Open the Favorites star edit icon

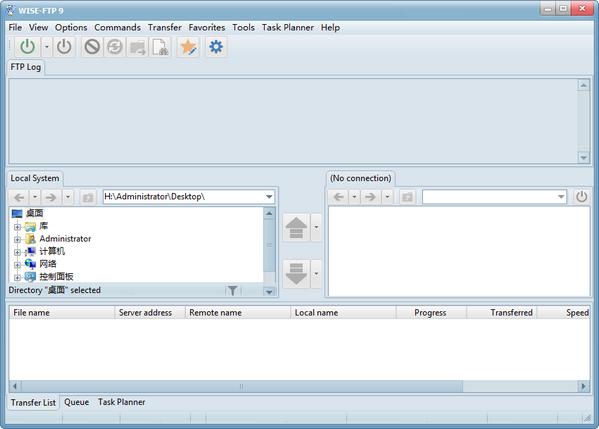click(x=188, y=47)
